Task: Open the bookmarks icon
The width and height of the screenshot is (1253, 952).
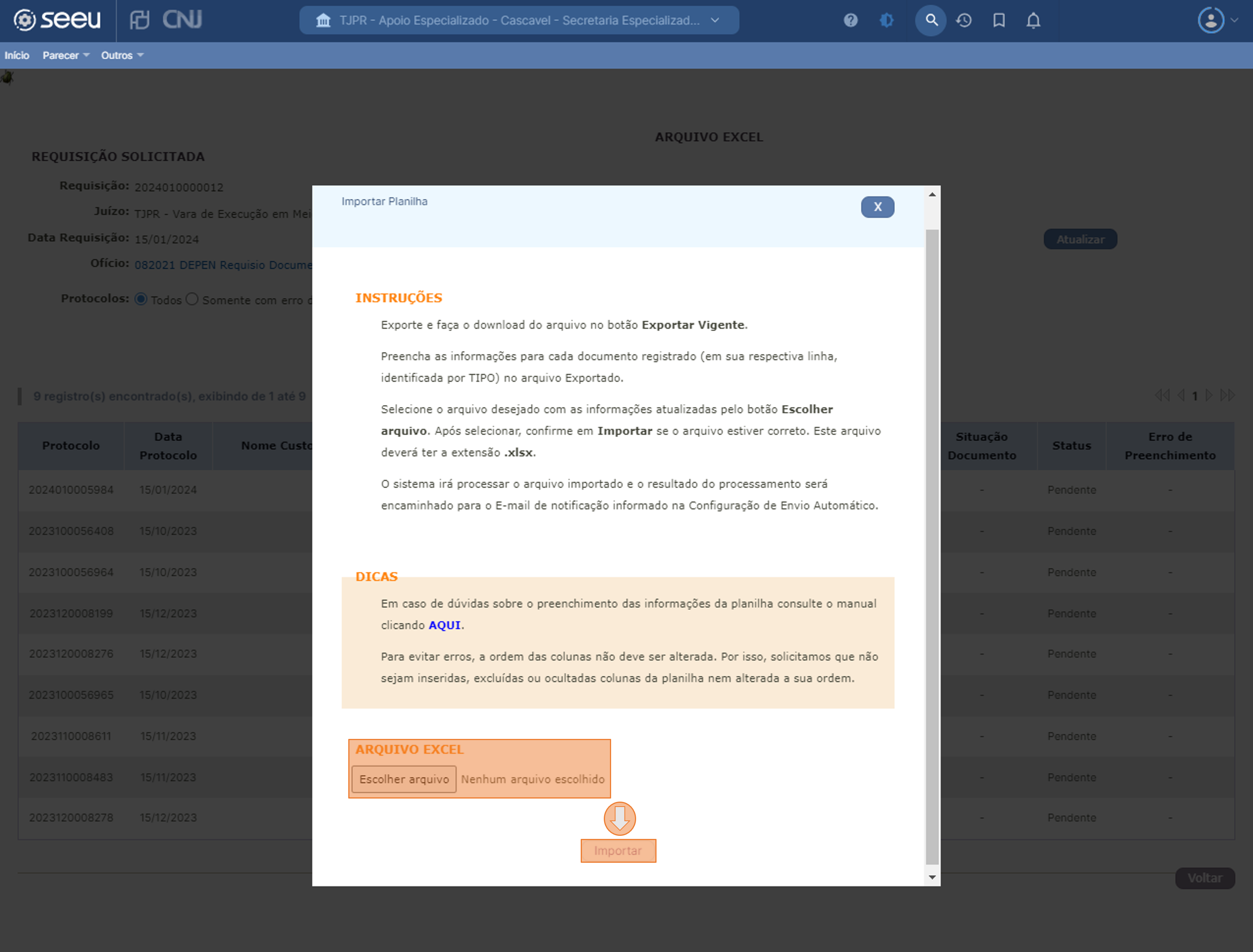Action: click(x=999, y=20)
